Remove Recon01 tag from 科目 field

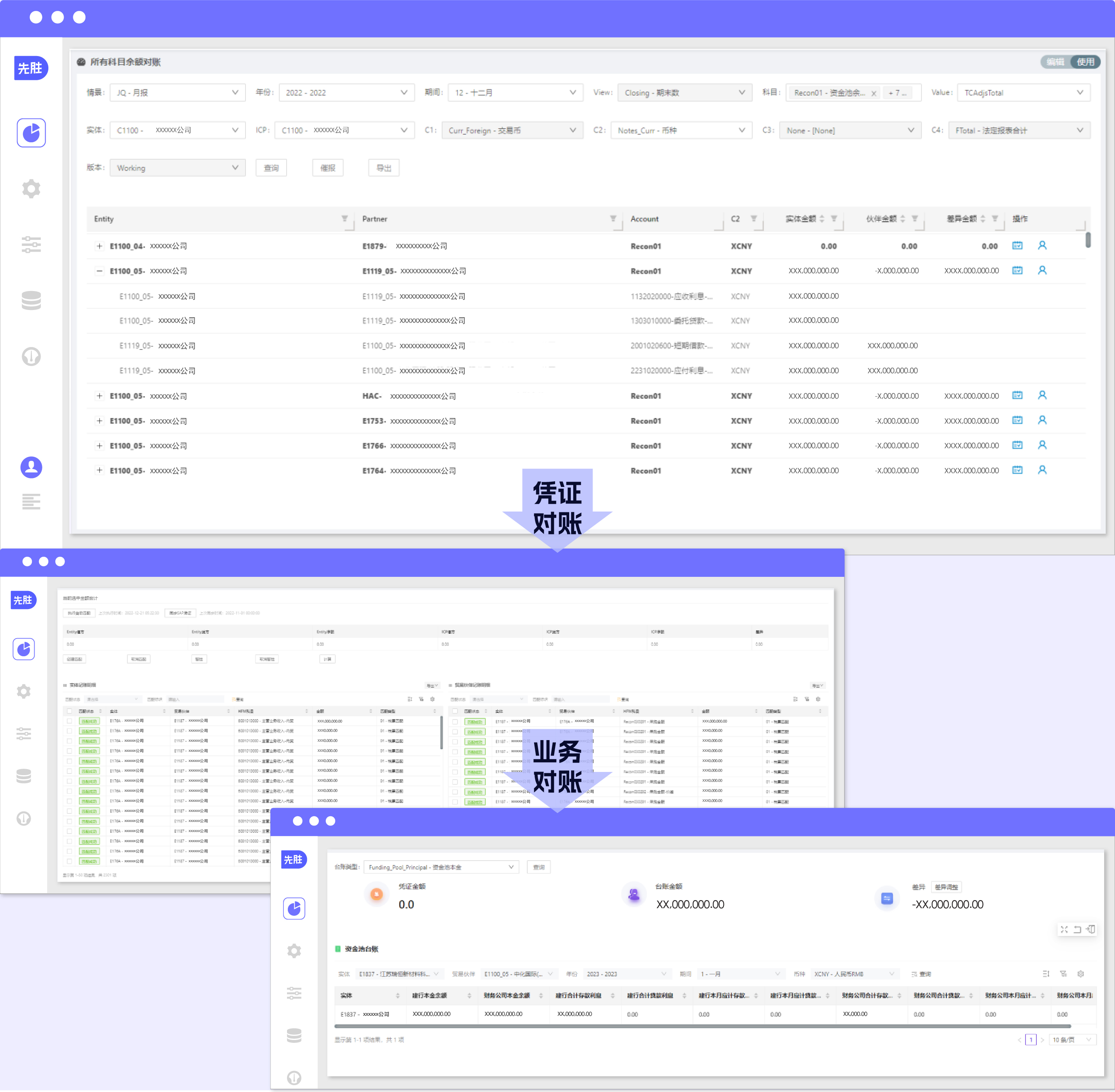pyautogui.click(x=874, y=94)
